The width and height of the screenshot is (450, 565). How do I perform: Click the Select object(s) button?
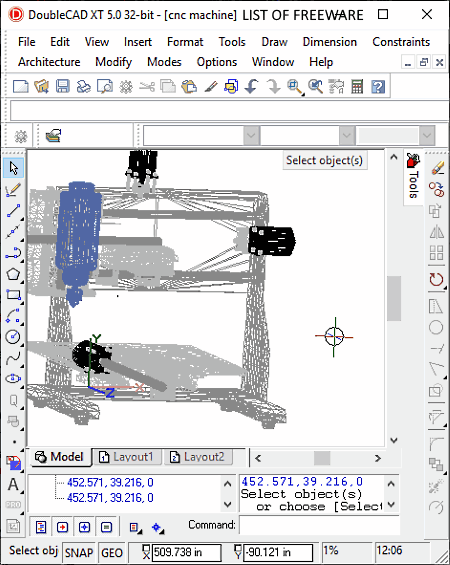(x=325, y=160)
